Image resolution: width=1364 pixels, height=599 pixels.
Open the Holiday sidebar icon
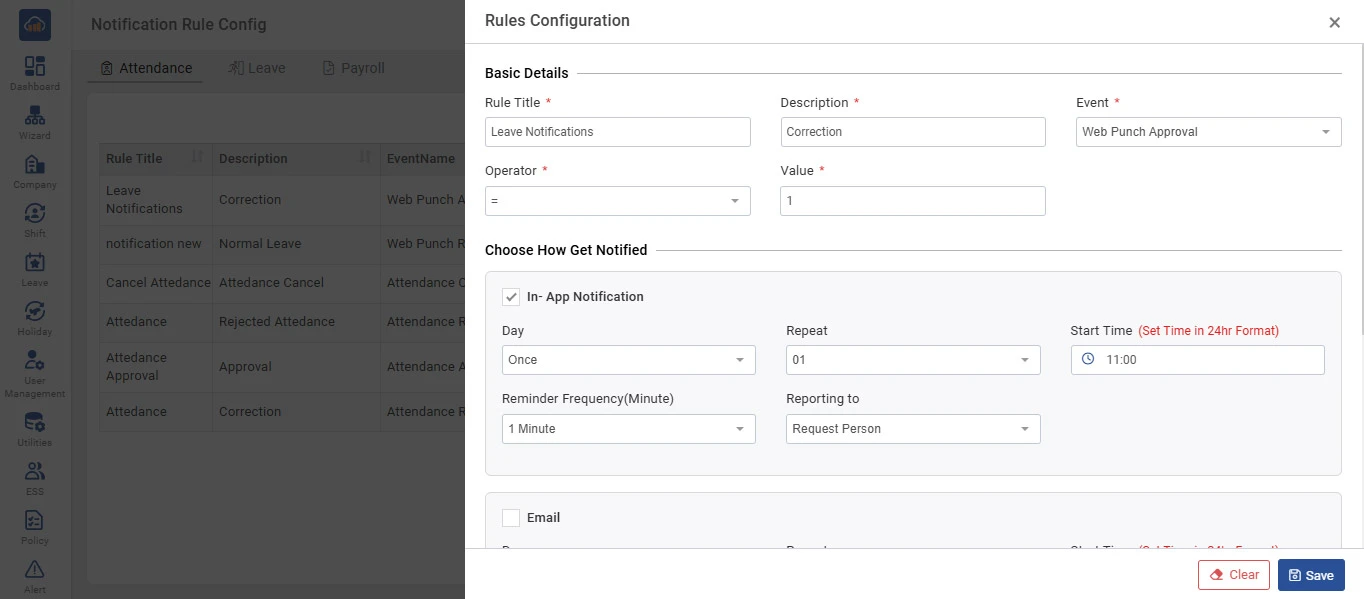(x=35, y=312)
